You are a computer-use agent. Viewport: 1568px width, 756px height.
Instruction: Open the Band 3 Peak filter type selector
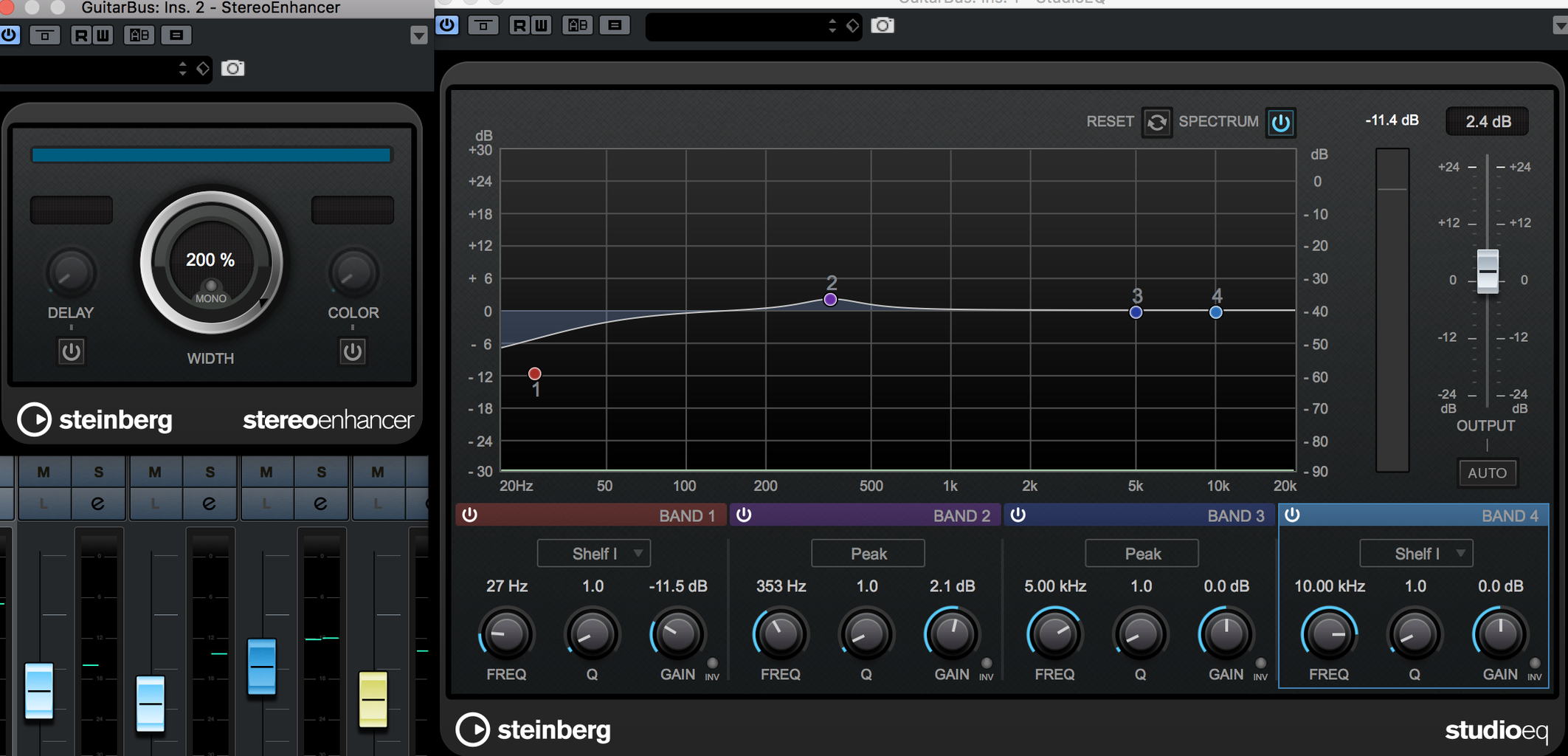tap(1142, 554)
